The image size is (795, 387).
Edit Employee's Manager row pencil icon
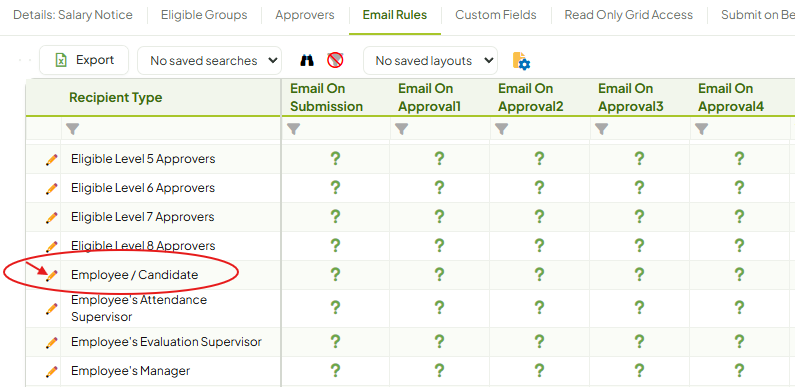click(52, 371)
